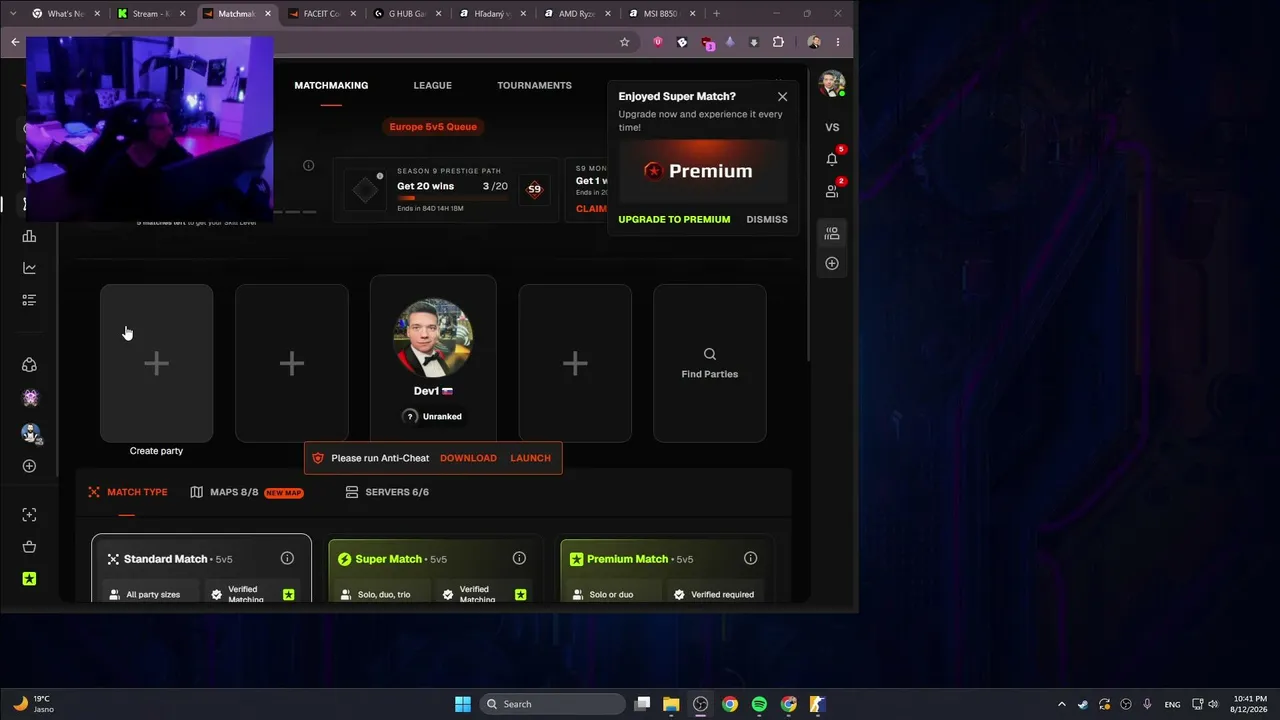Click the info icon on Premium Match card
The height and width of the screenshot is (720, 1280).
[x=750, y=558]
